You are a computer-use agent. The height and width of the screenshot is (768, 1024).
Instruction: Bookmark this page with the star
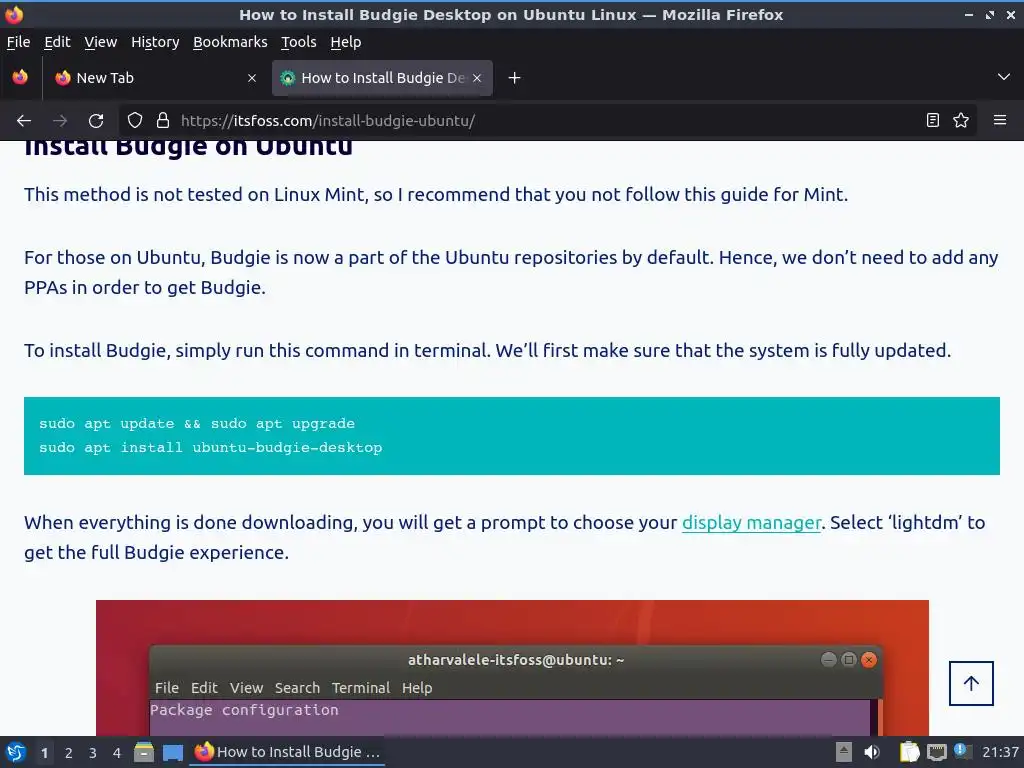tap(961, 120)
